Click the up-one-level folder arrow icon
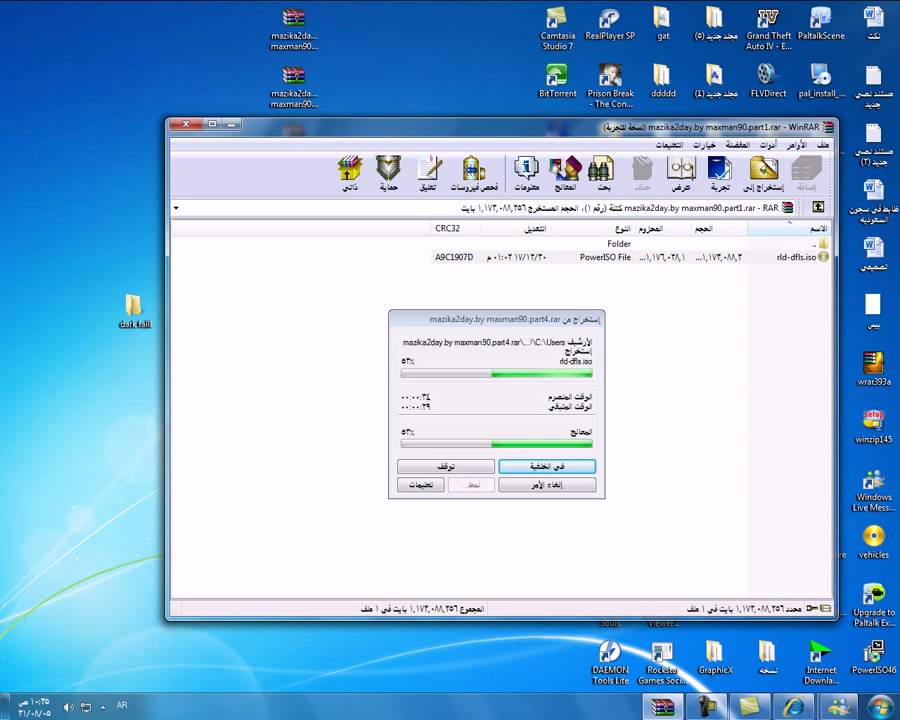Image resolution: width=900 pixels, height=720 pixels. (818, 207)
